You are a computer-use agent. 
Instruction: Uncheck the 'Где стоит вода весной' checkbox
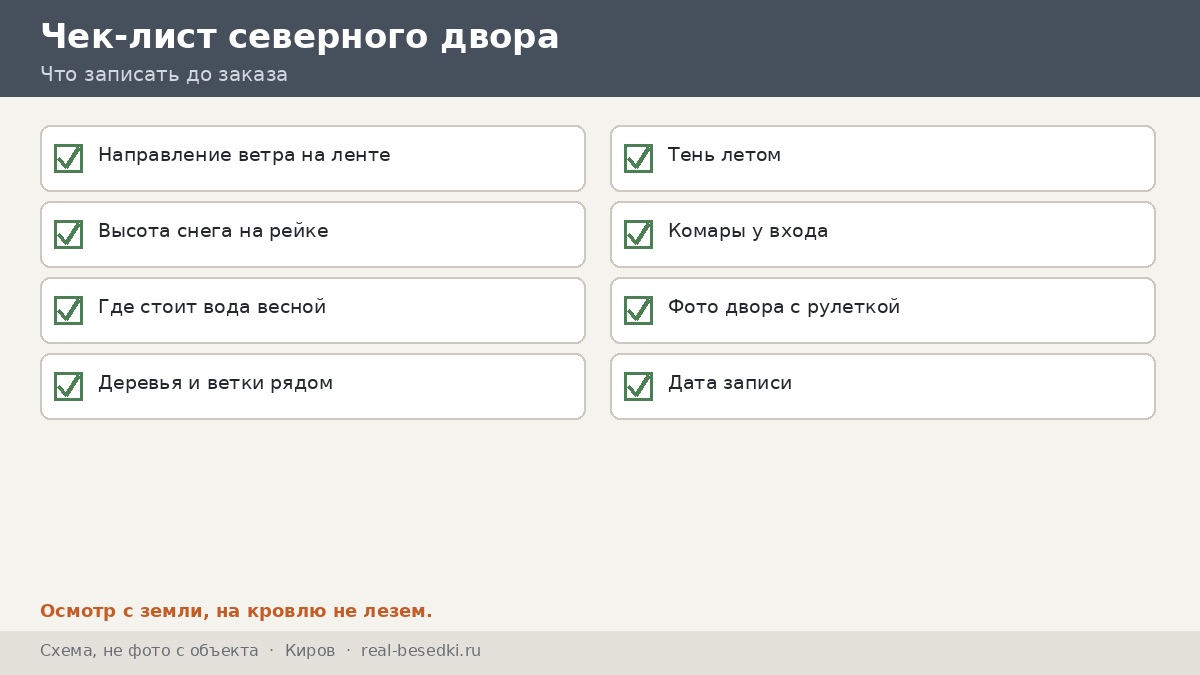[x=68, y=310]
